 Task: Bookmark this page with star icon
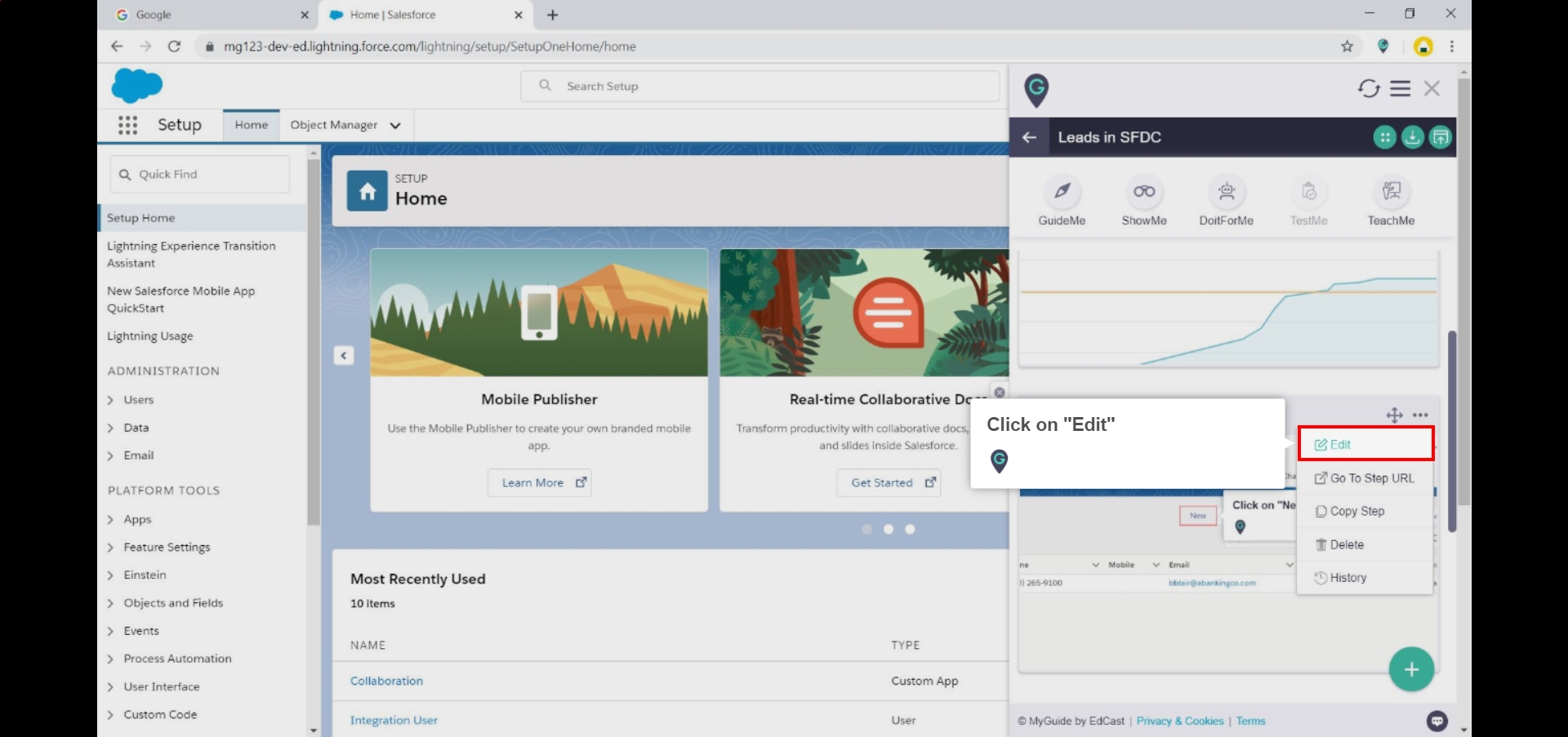(x=1347, y=47)
